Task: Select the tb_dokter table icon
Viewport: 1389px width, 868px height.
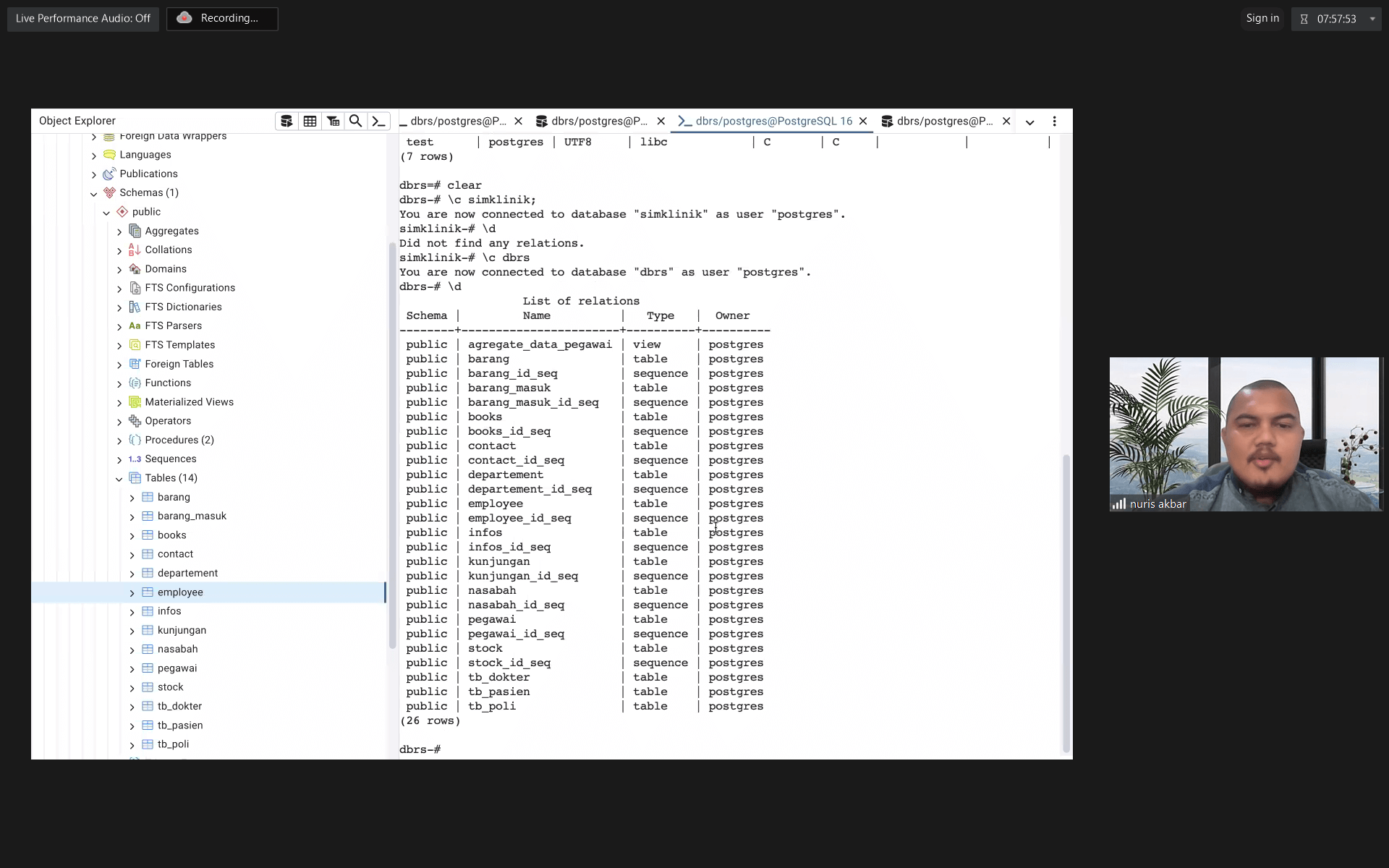Action: pos(148,706)
